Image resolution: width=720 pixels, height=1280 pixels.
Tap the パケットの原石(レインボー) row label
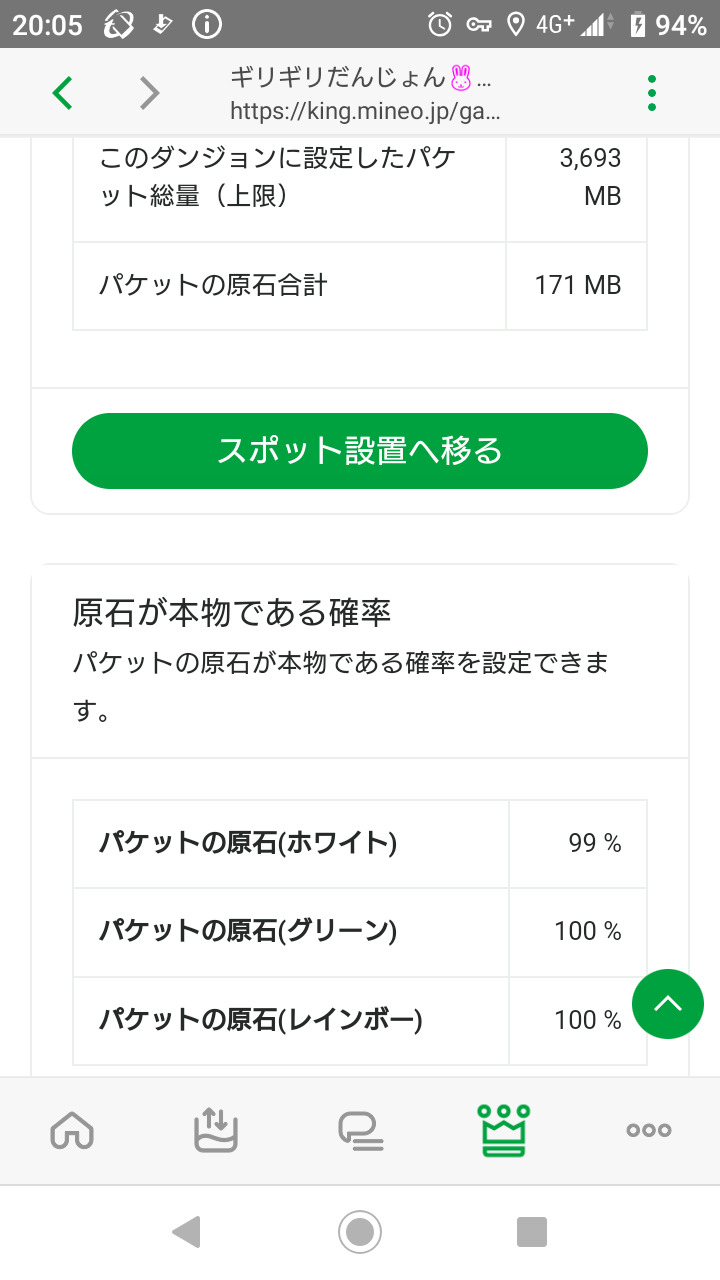coord(260,1020)
